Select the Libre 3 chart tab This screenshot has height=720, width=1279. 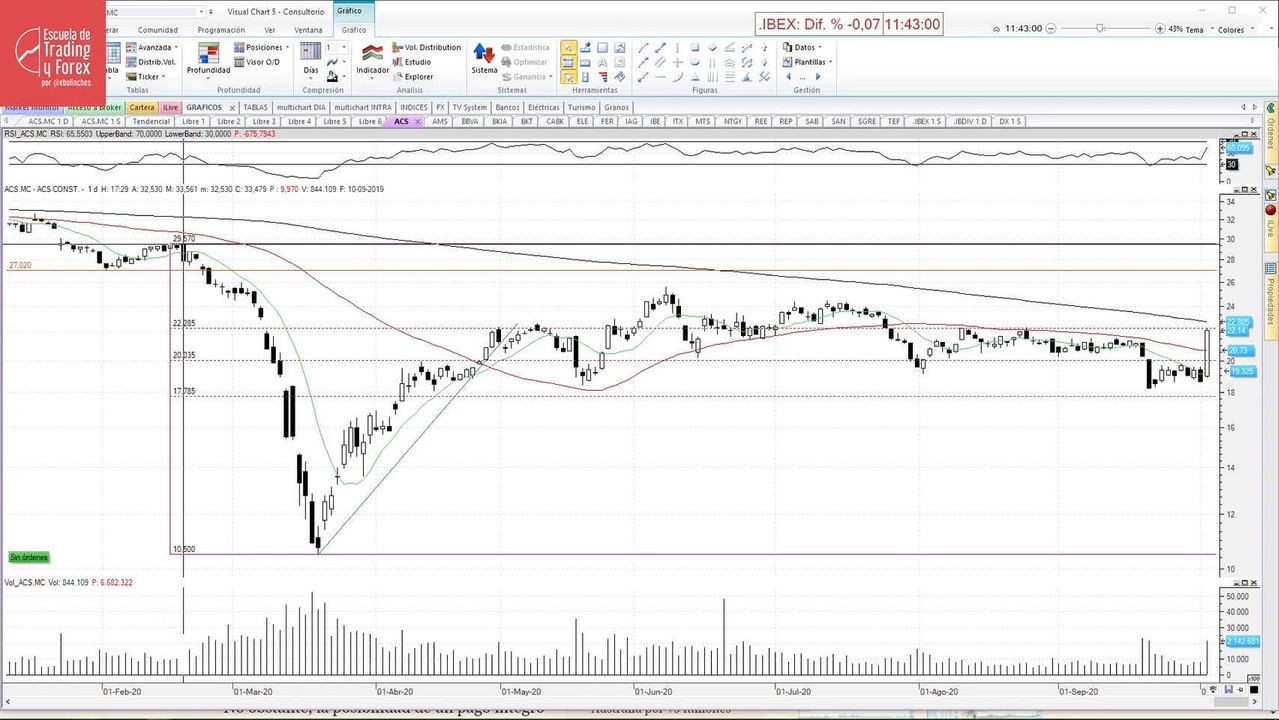click(x=264, y=121)
